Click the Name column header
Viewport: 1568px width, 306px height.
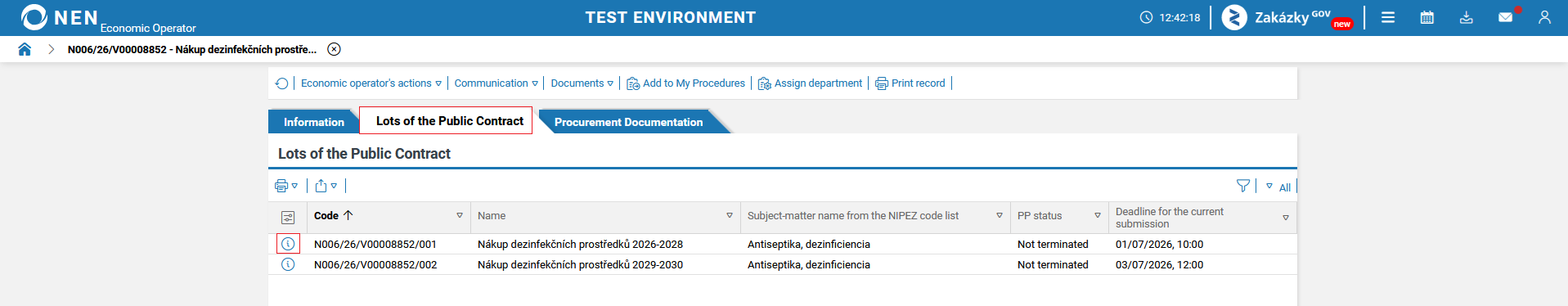492,216
